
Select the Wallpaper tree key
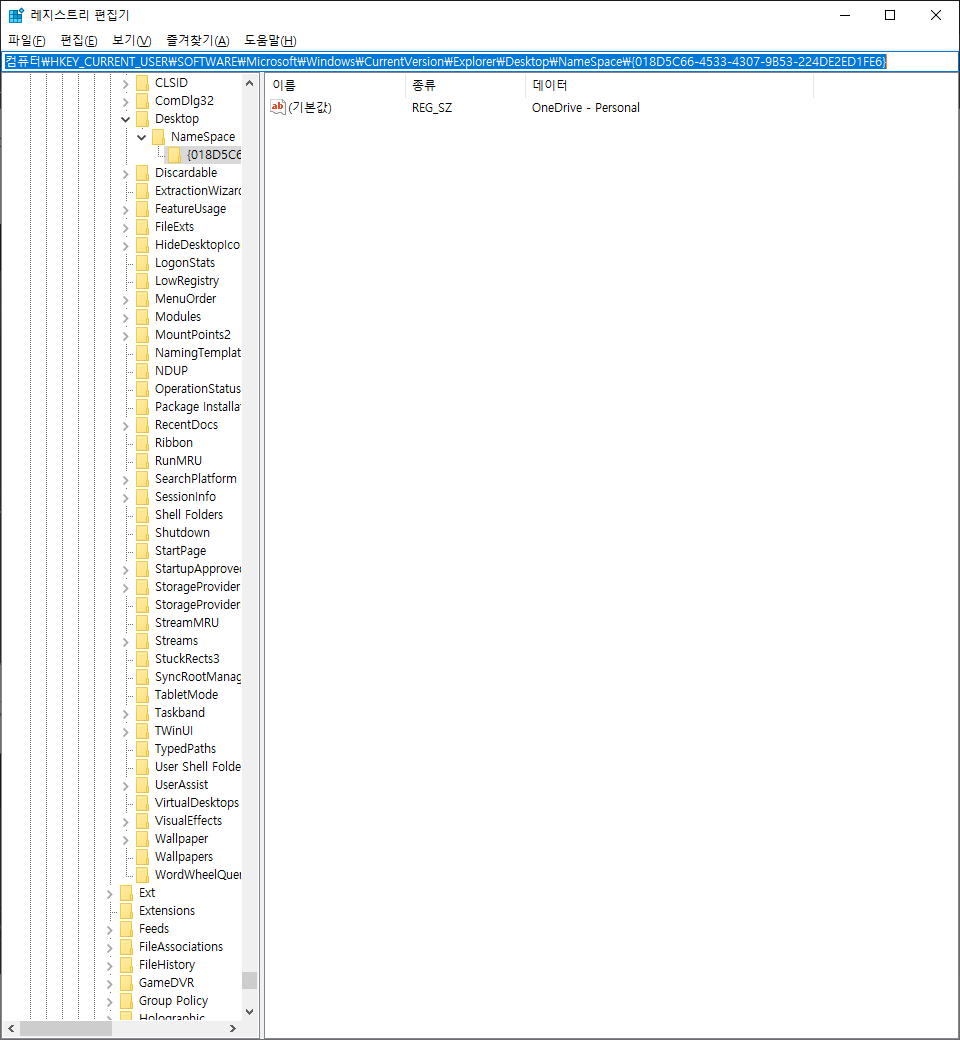pyautogui.click(x=182, y=839)
